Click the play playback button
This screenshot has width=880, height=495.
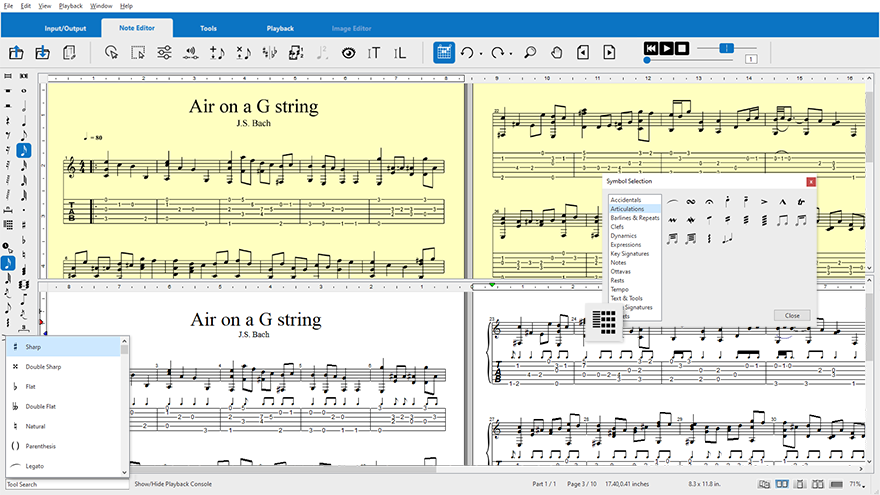click(x=666, y=48)
